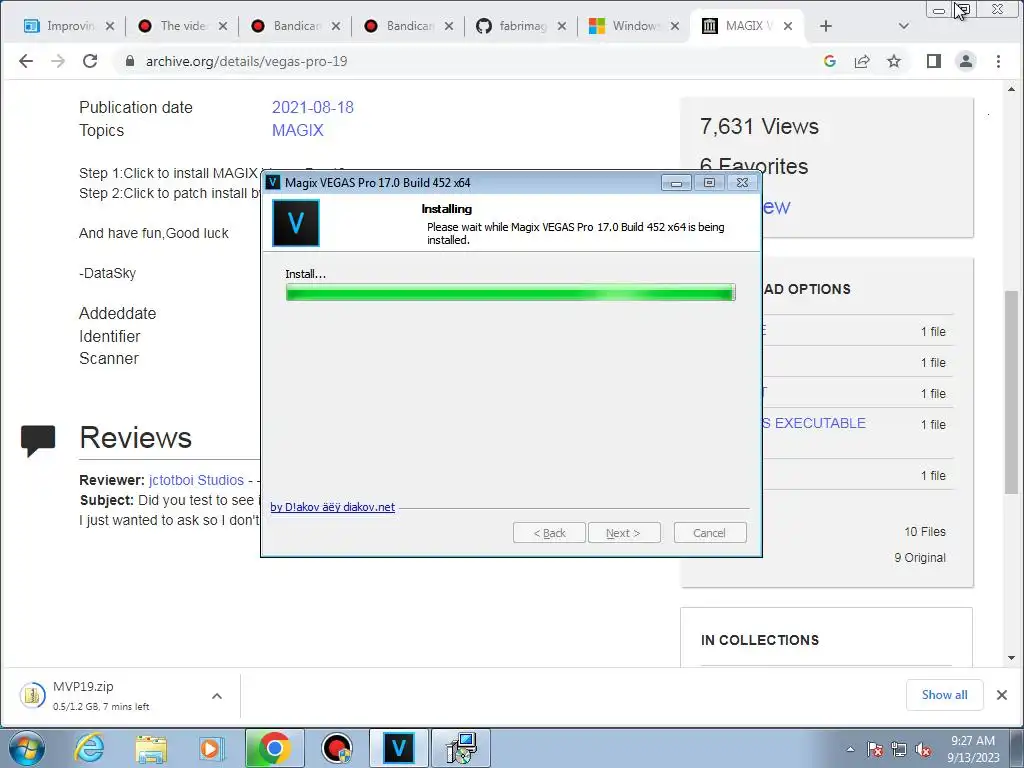
Task: Click the page vertical scrollbar thumb
Action: (1012, 392)
